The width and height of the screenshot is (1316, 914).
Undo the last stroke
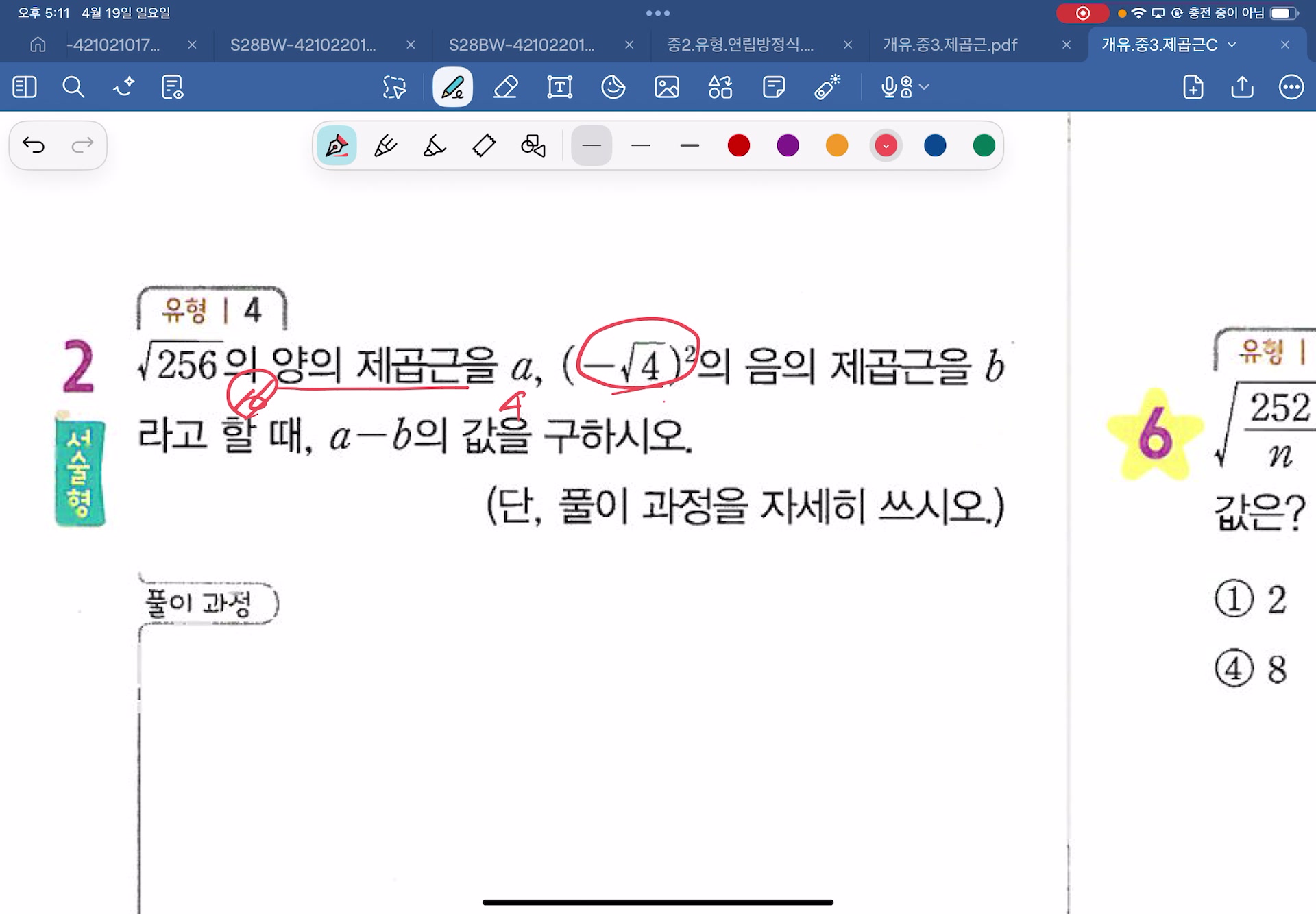click(34, 145)
